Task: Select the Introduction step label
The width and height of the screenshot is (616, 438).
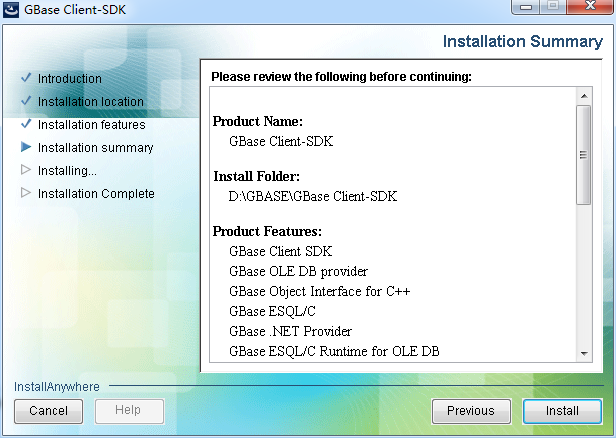Action: (x=70, y=78)
